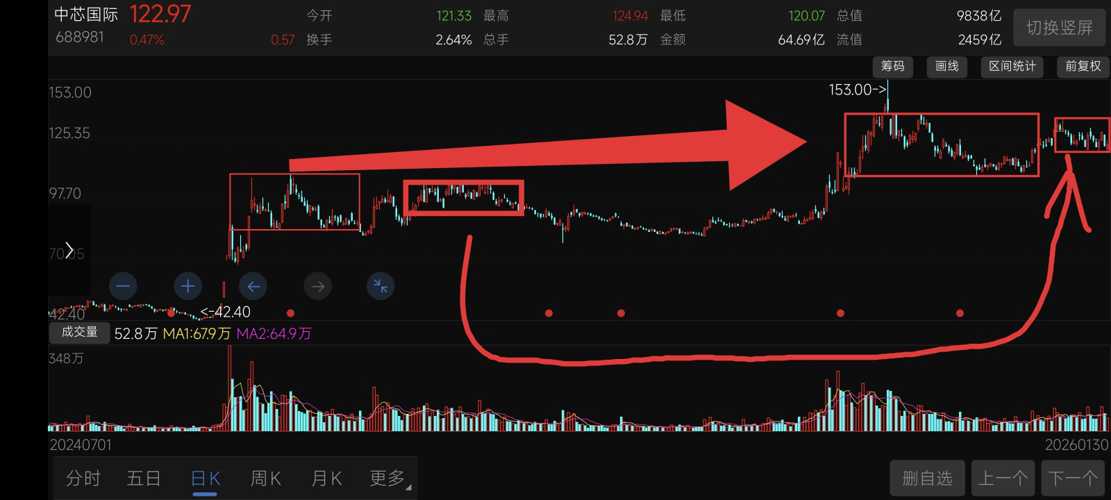This screenshot has height=500, width=1111.
Task: Switch to 月K monthly chart
Action: coord(327,478)
